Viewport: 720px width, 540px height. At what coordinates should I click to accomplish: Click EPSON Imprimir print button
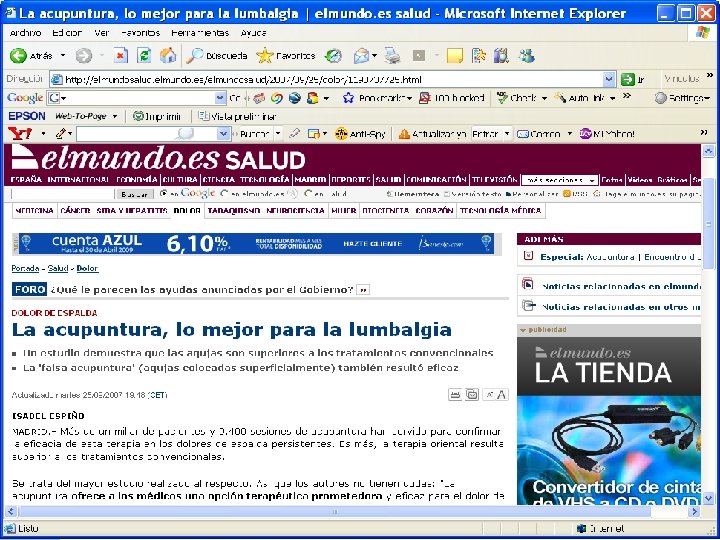[x=157, y=116]
